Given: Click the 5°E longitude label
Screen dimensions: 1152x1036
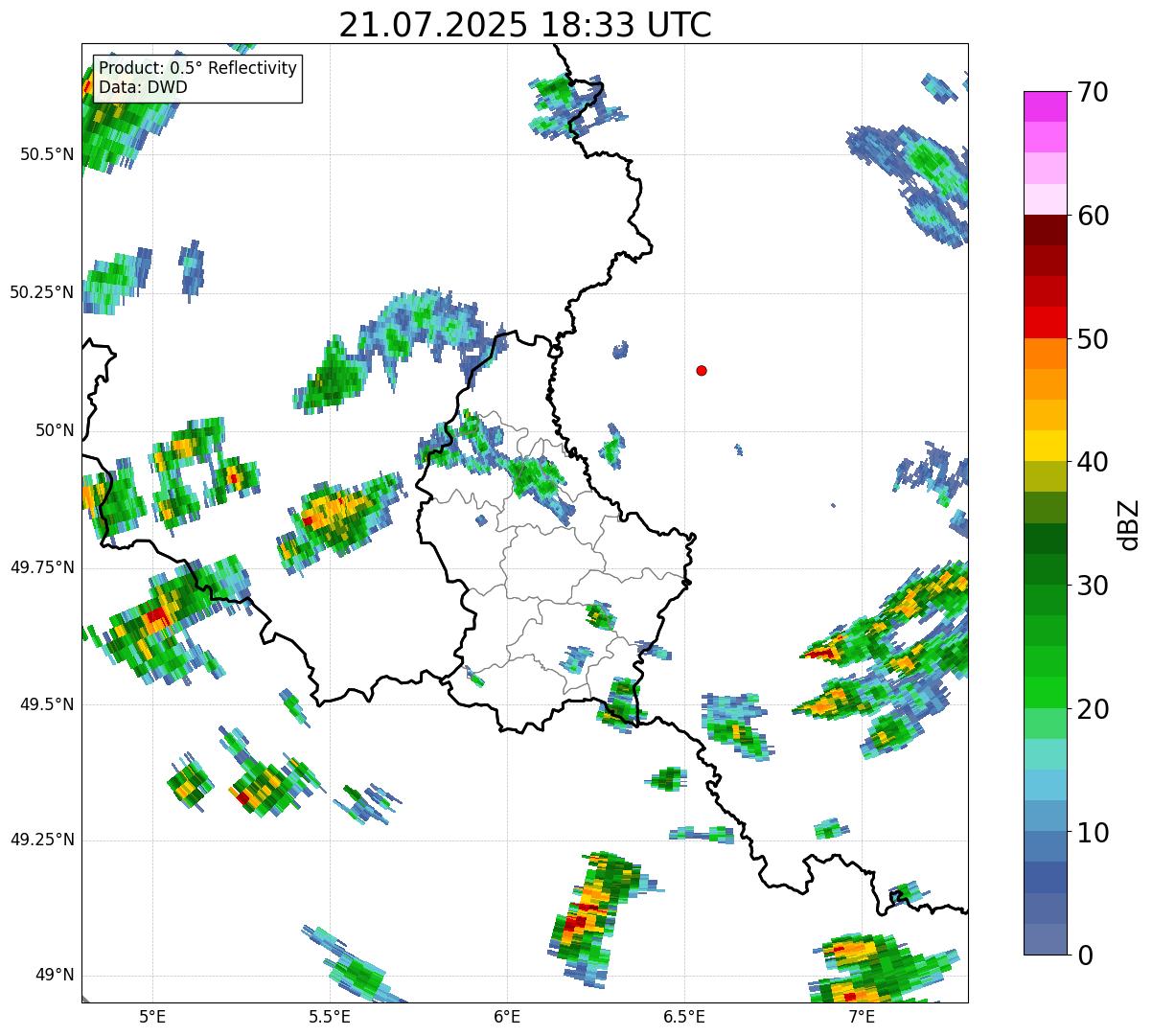Looking at the screenshot, I should (x=152, y=1017).
